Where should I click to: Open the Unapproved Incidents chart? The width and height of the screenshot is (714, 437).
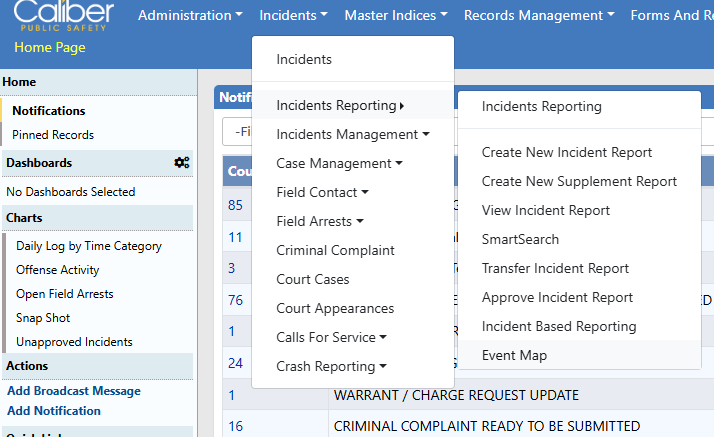74,342
